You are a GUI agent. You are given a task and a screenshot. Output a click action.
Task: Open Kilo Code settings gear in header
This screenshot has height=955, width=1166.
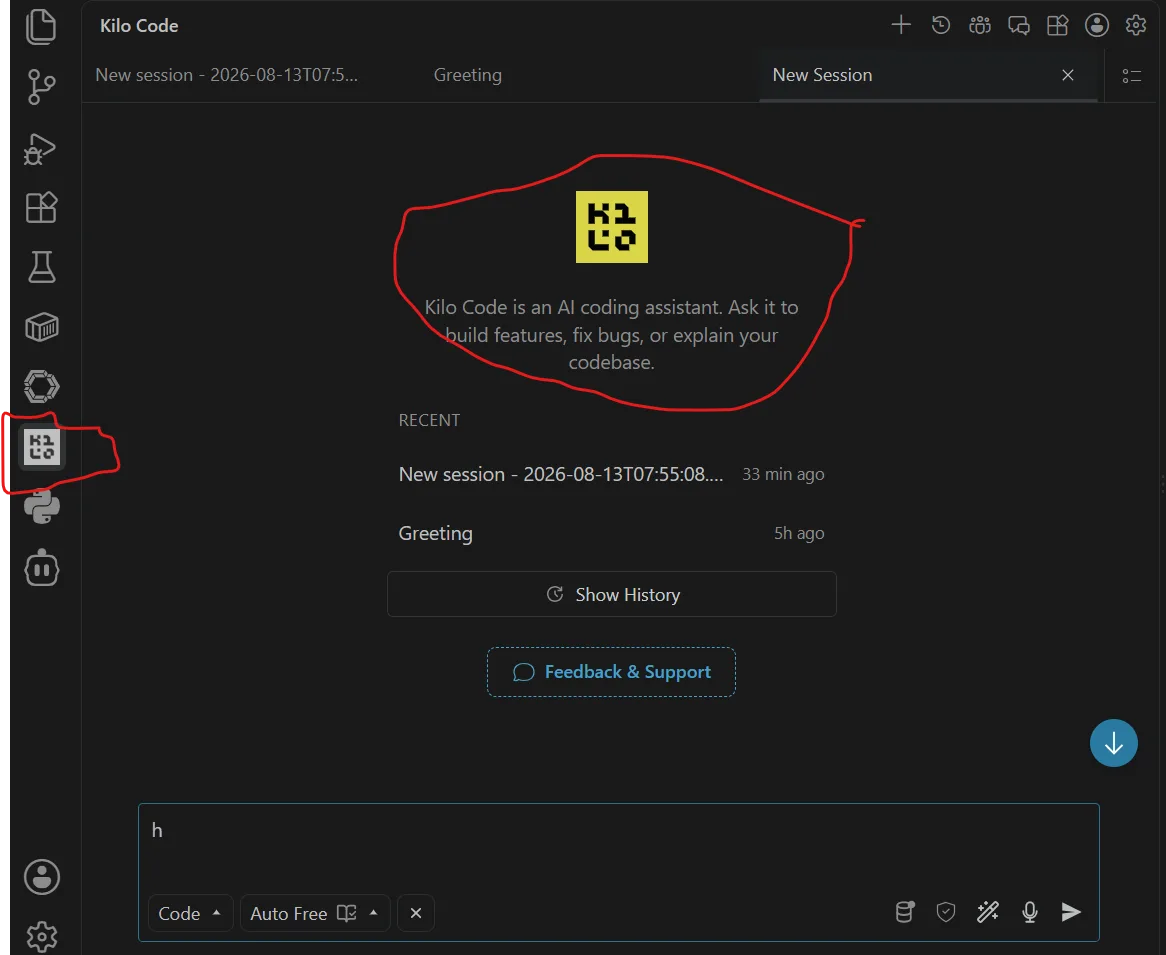click(x=1136, y=25)
